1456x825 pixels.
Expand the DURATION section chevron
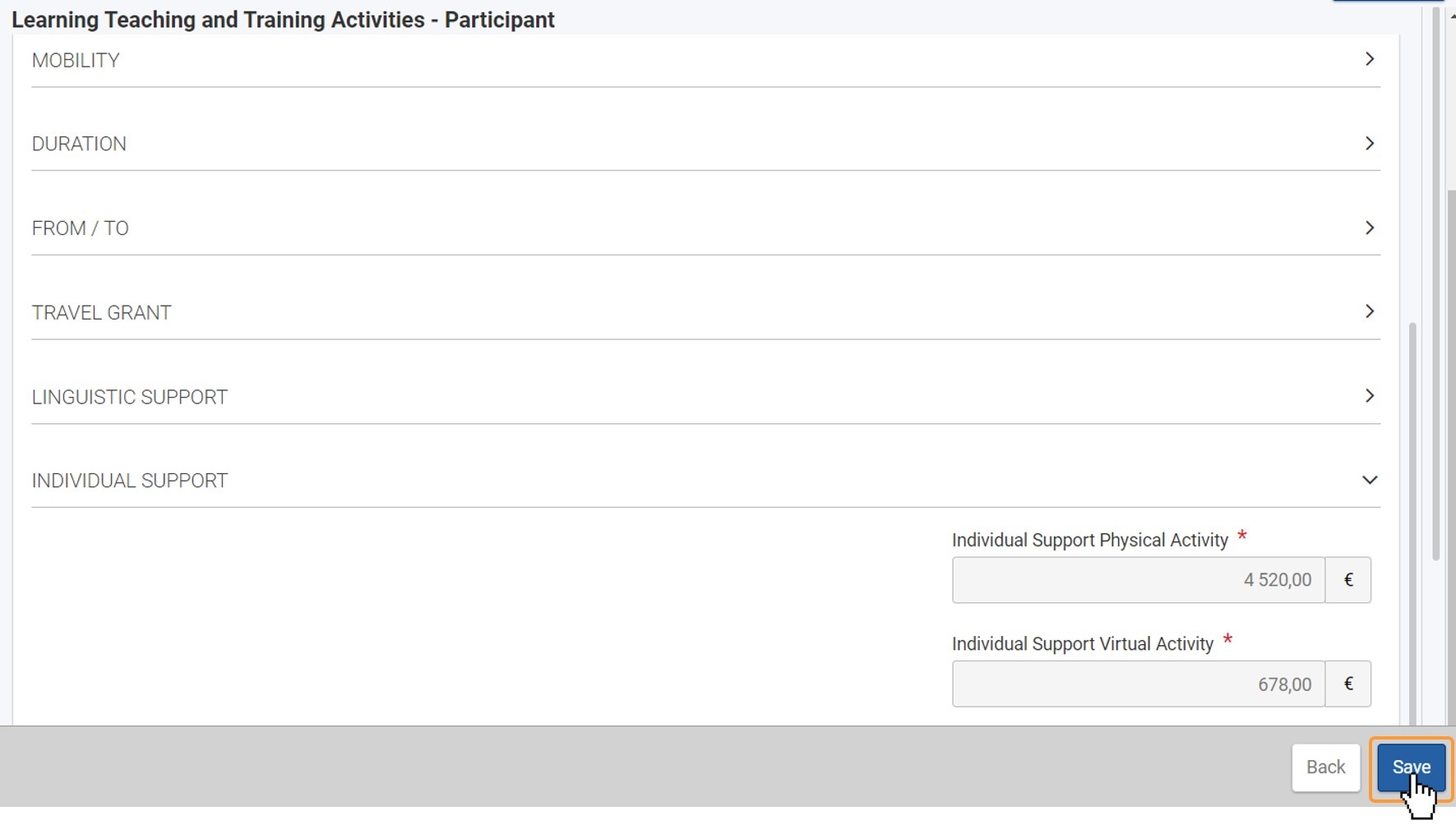1369,143
